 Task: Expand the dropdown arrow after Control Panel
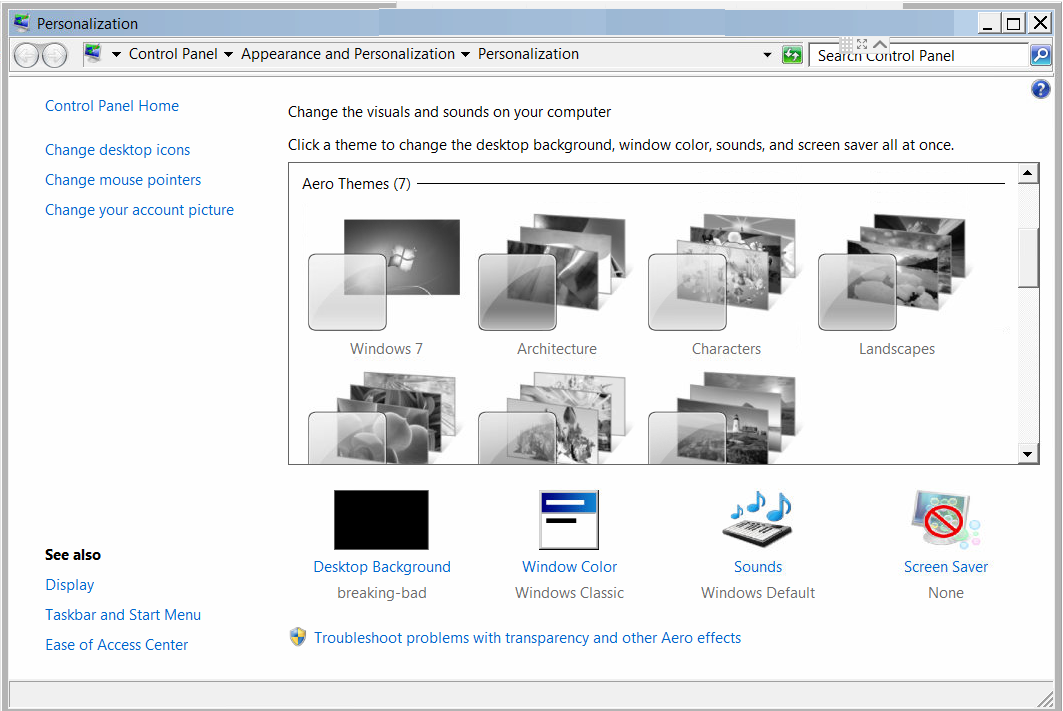point(228,55)
